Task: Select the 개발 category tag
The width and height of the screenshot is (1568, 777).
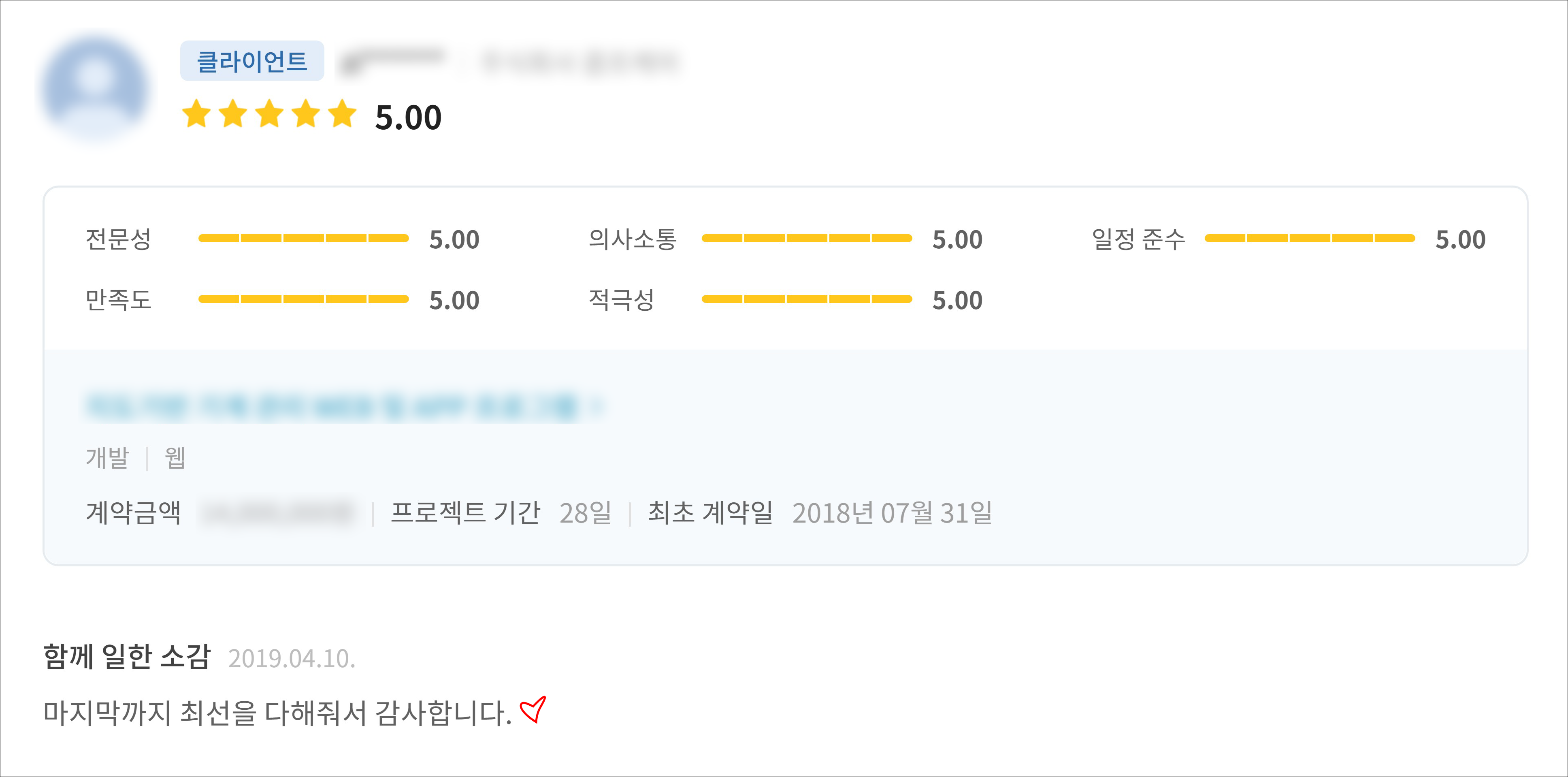Action: pos(108,458)
